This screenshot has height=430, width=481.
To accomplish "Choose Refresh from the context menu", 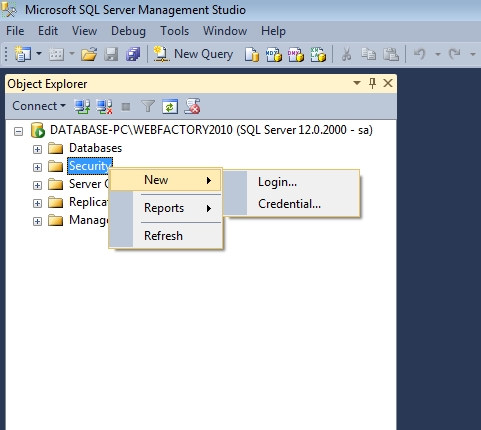I will click(x=166, y=236).
